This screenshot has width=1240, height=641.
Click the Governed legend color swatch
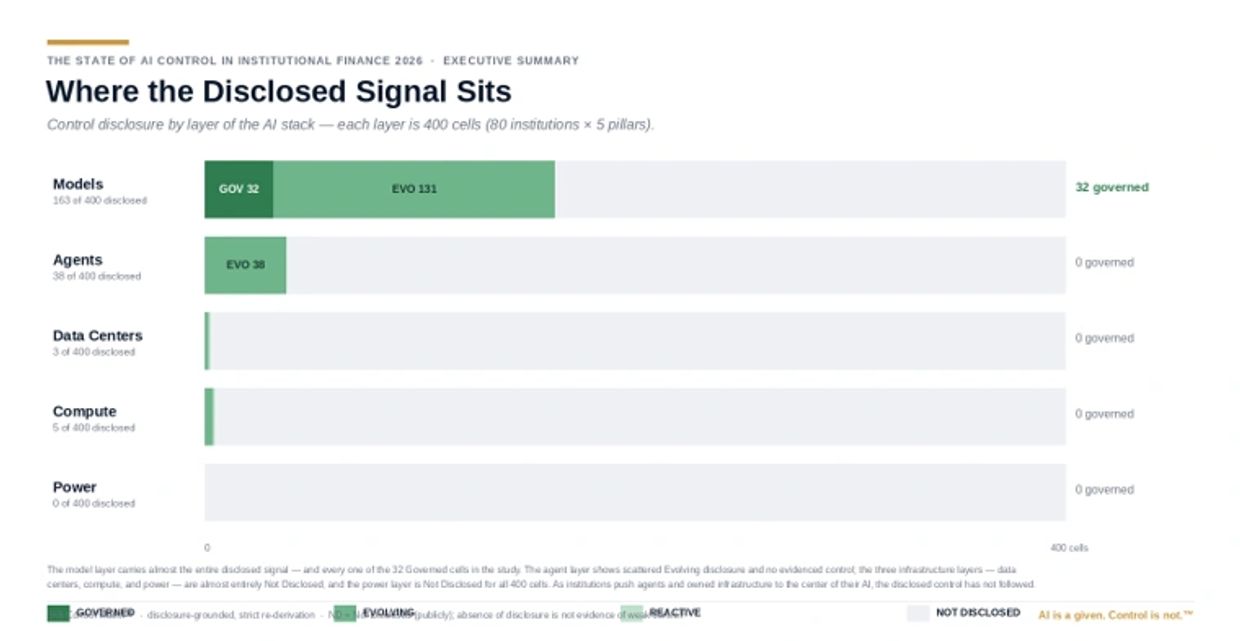(x=57, y=613)
